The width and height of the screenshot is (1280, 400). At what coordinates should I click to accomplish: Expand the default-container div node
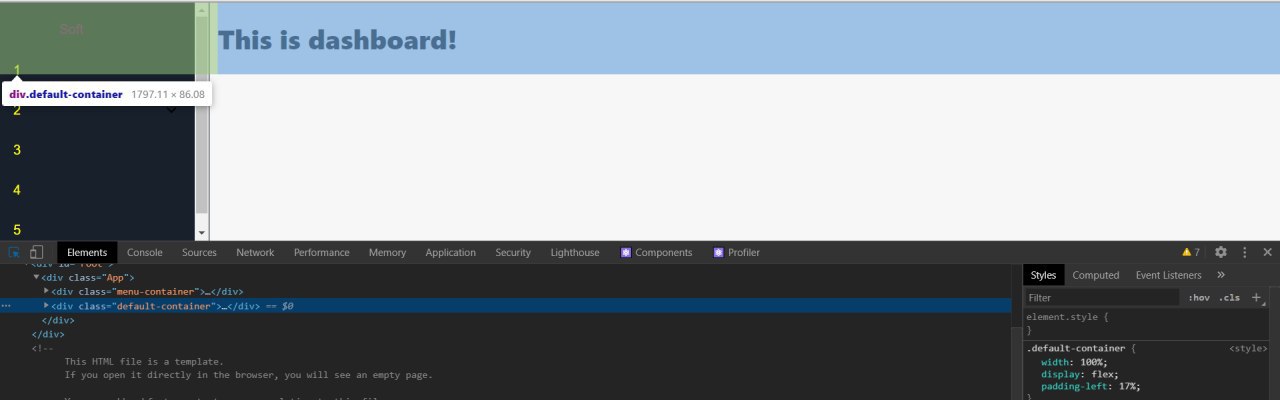(x=47, y=305)
